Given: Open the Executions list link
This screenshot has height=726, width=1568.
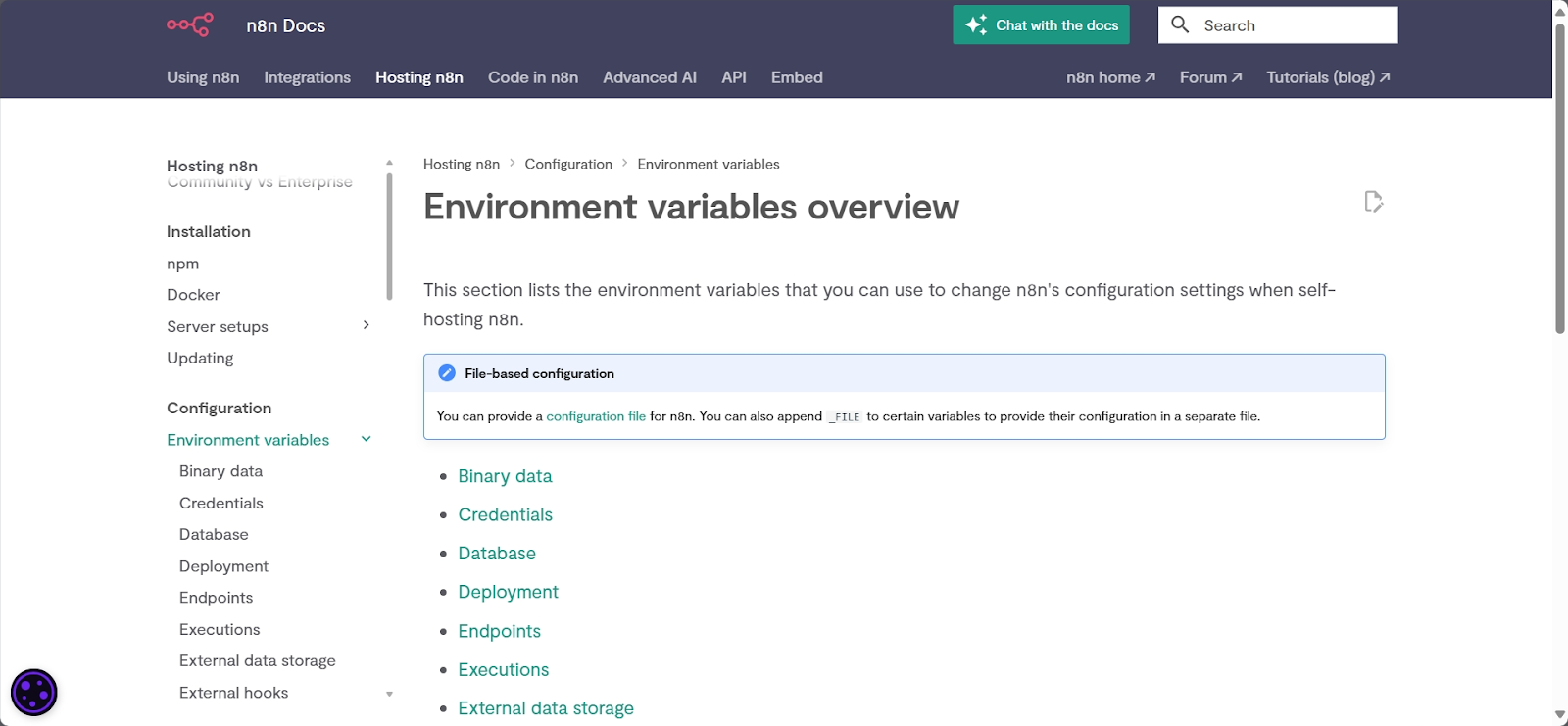Looking at the screenshot, I should click(503, 670).
